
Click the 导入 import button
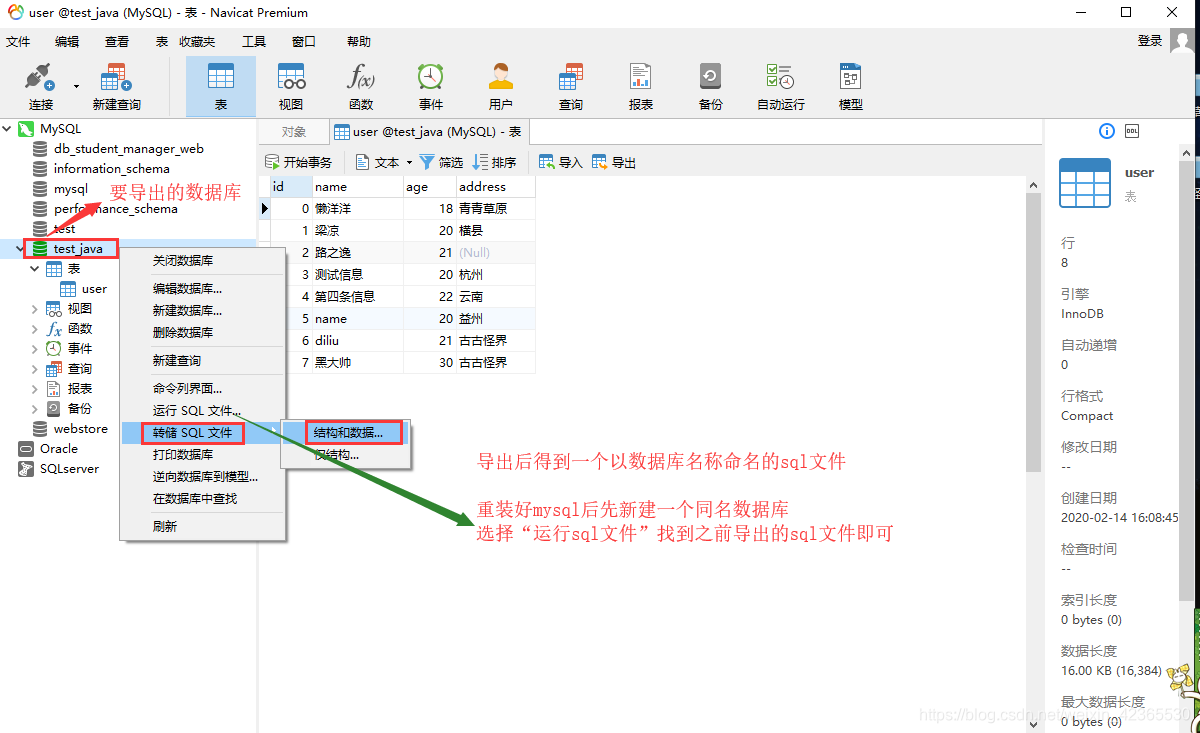560,162
